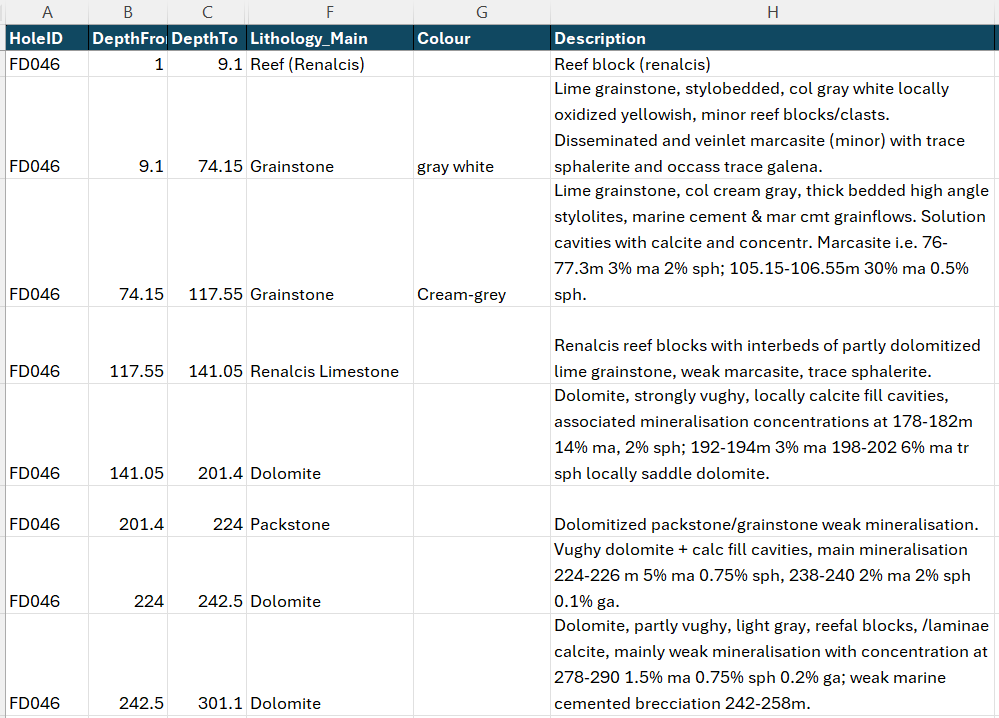This screenshot has height=718, width=999.
Task: Select column A header
Action: point(47,12)
